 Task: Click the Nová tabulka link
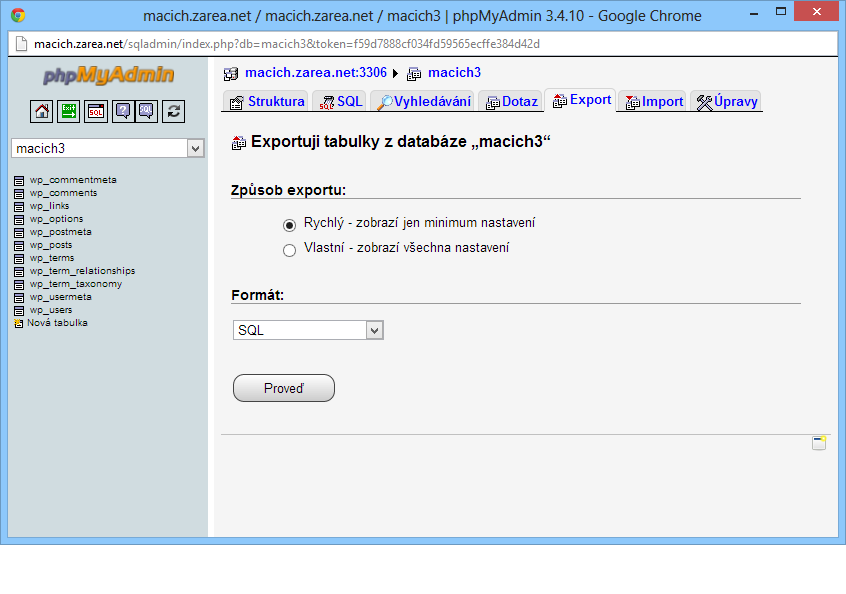(x=57, y=323)
